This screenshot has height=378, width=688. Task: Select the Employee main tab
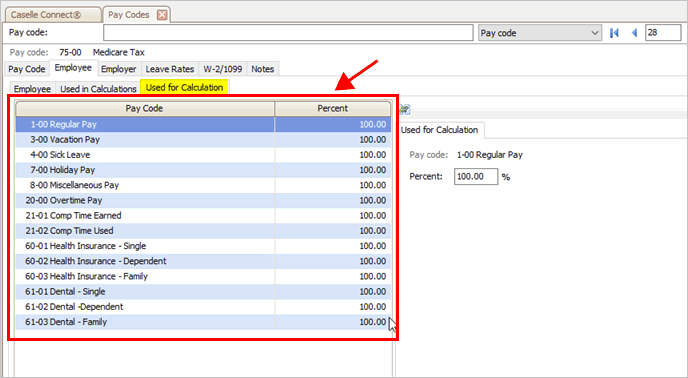[x=73, y=68]
